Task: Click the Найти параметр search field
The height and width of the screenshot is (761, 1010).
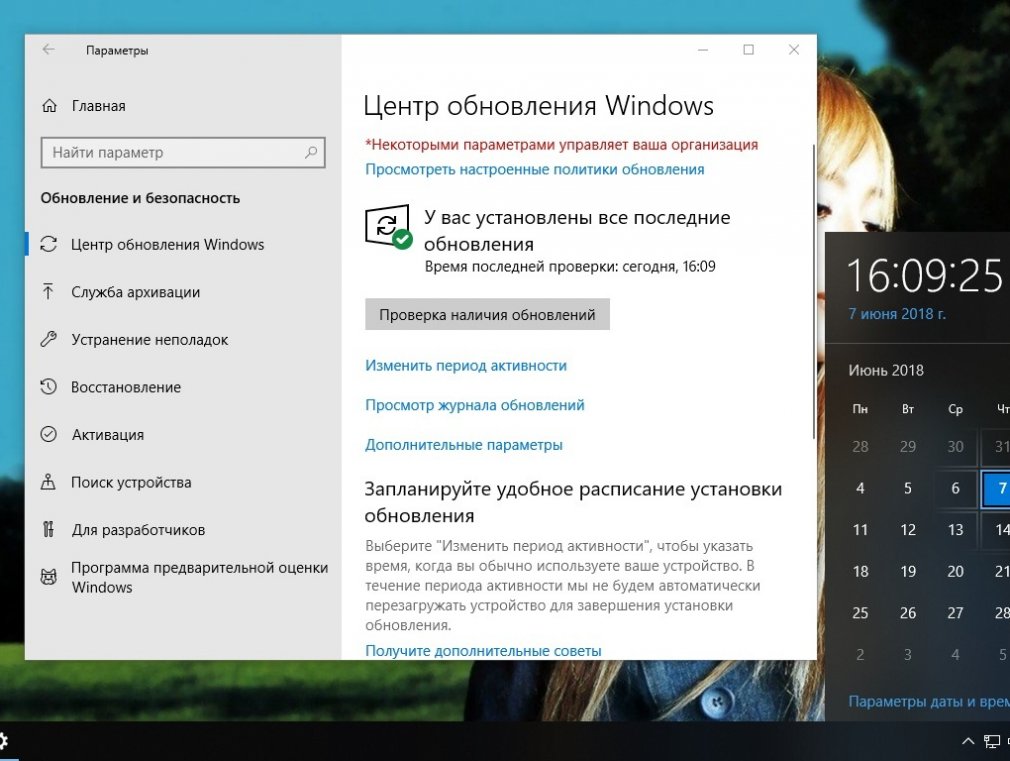Action: point(183,153)
